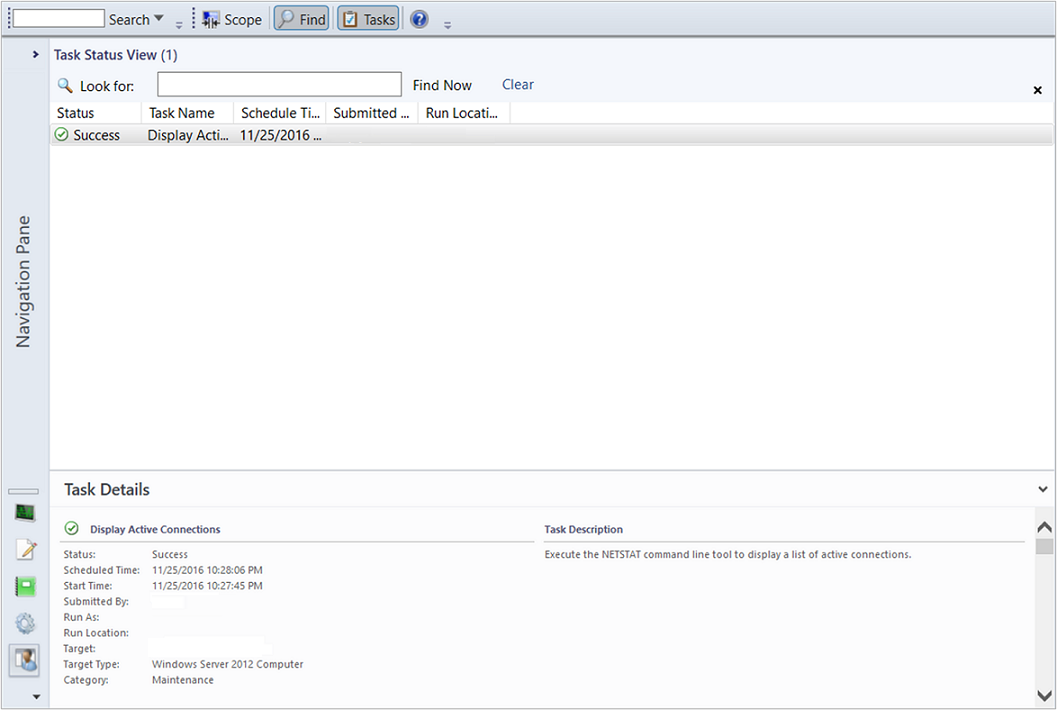Collapse the Task Details pane chevron

(1043, 490)
